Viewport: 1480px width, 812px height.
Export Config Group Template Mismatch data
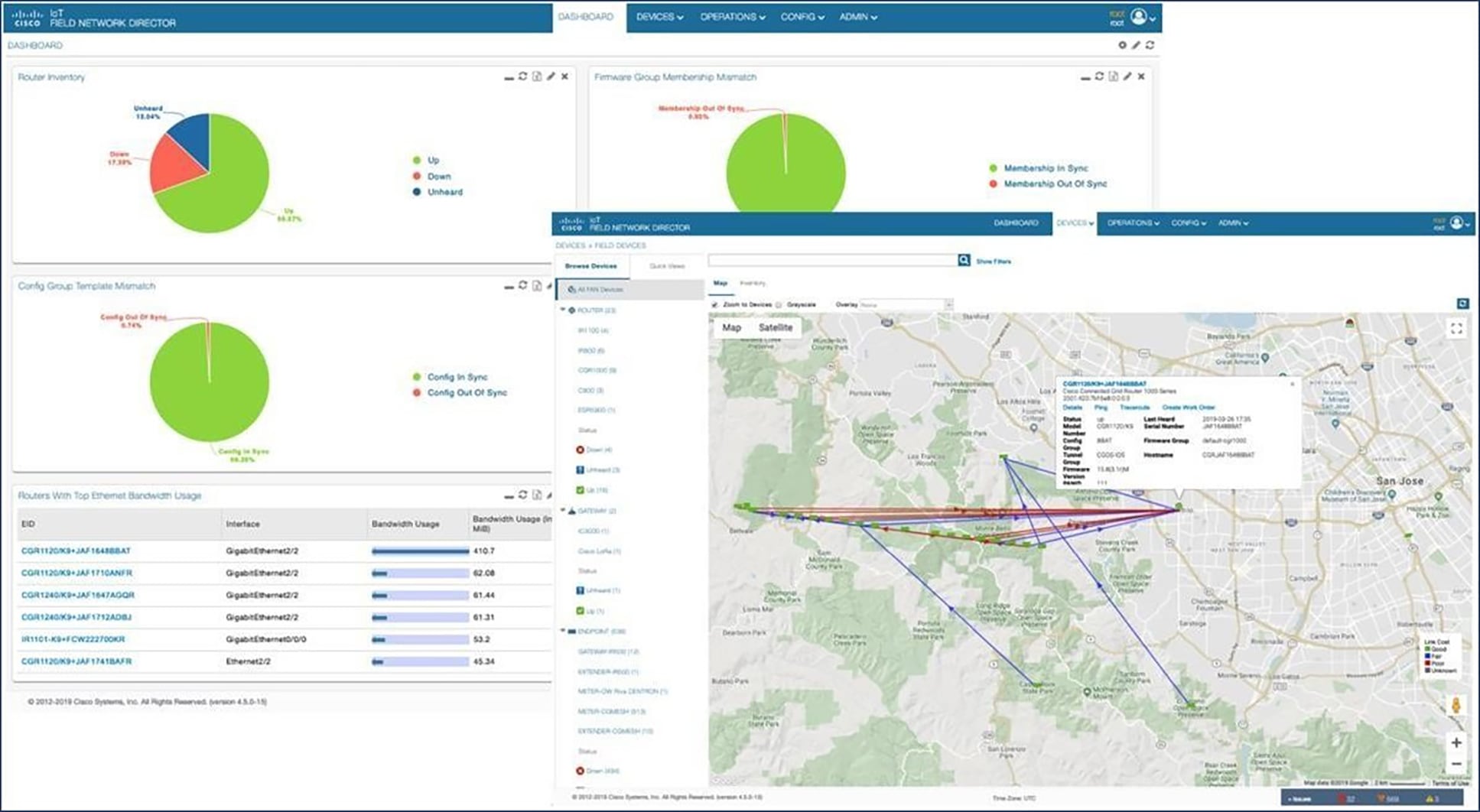[x=537, y=285]
